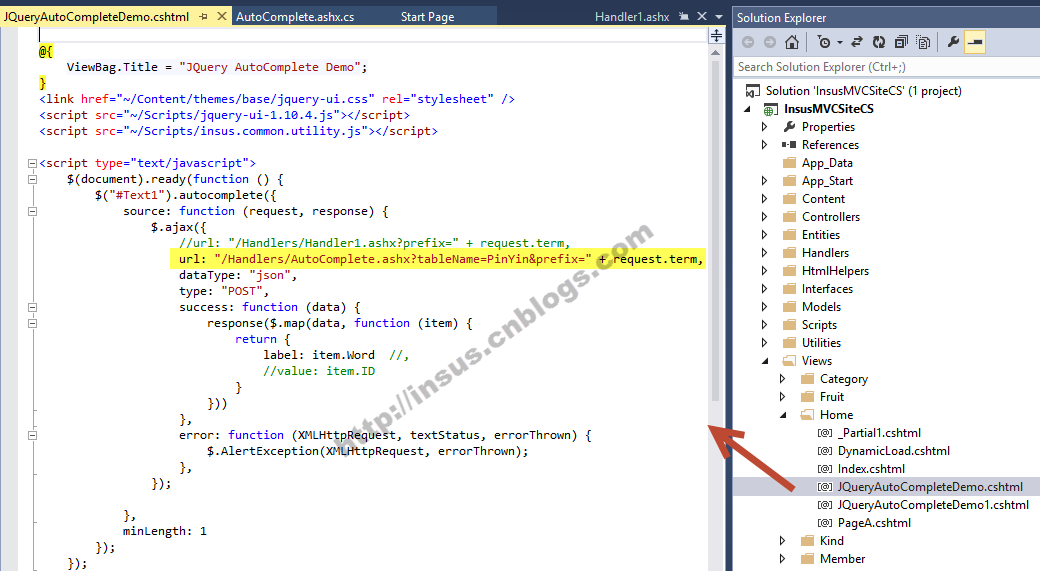Select the Category folder under Views

point(844,379)
